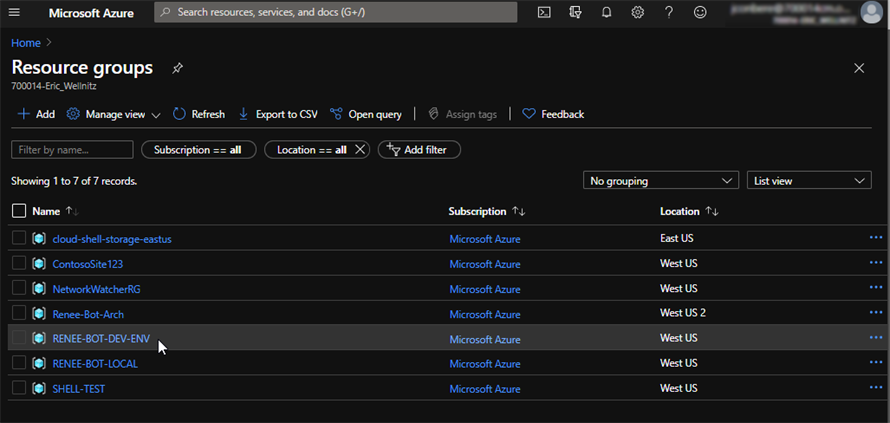Open RENEE-BOT-LOCAL resource group
890x423 pixels.
(95, 364)
